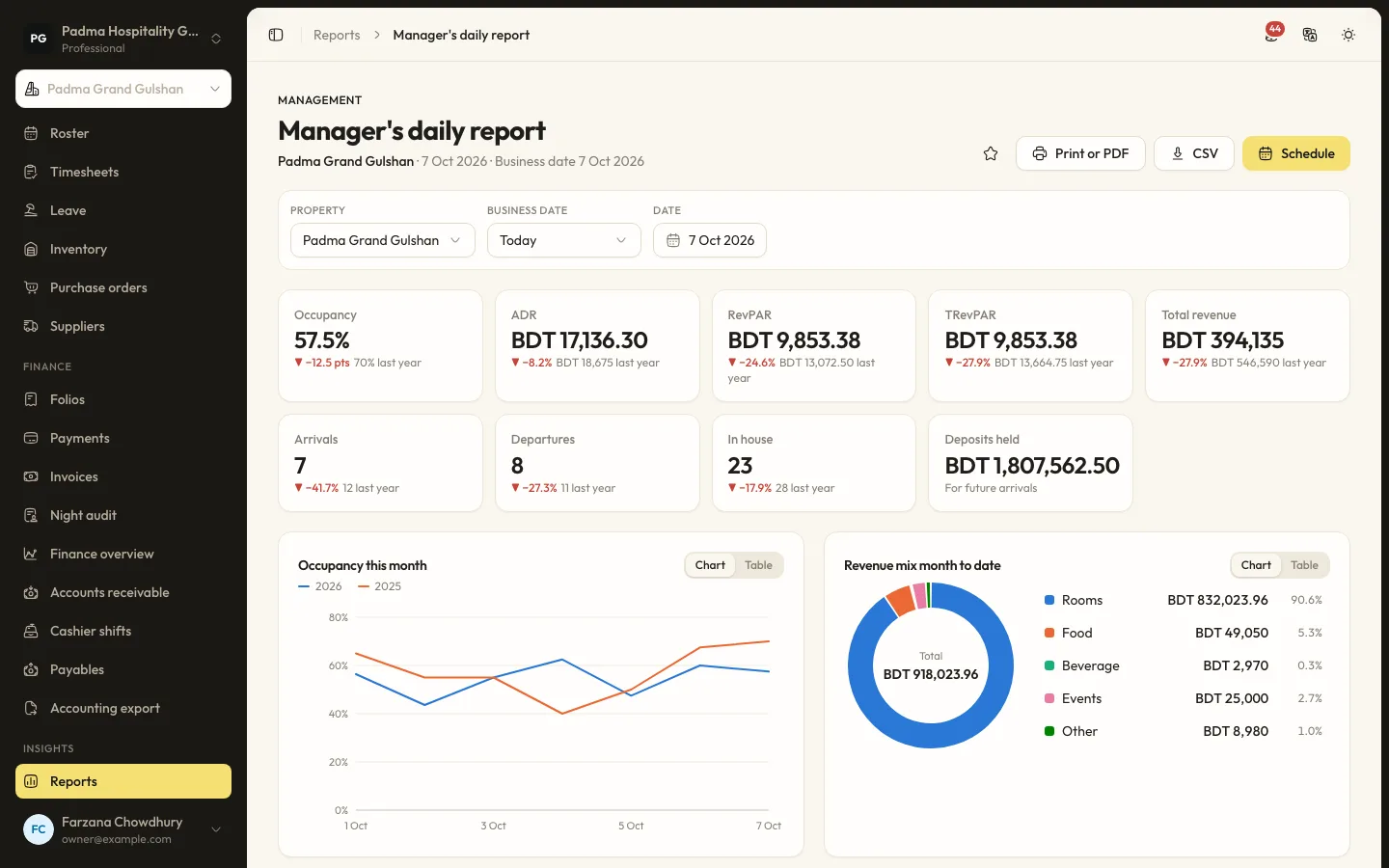The height and width of the screenshot is (868, 1389).
Task: Navigate to Inventory
Action: click(x=123, y=249)
